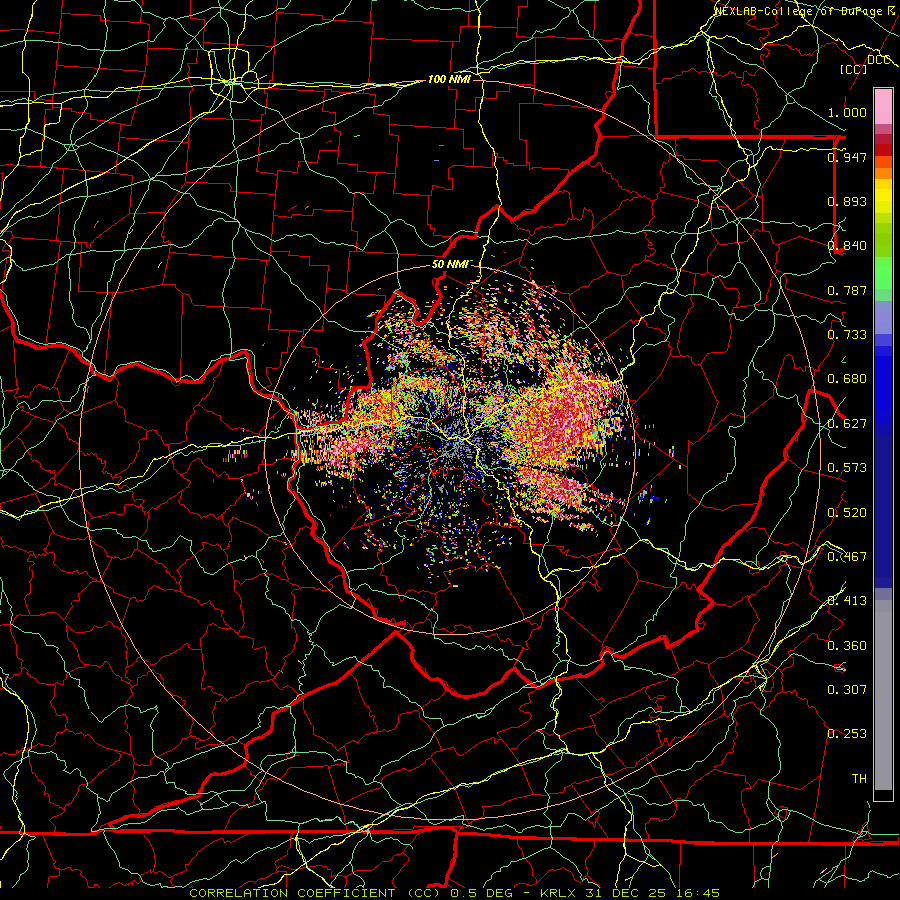Viewport: 900px width, 900px height.
Task: Click the 50 NMI range ring label
Action: click(449, 265)
